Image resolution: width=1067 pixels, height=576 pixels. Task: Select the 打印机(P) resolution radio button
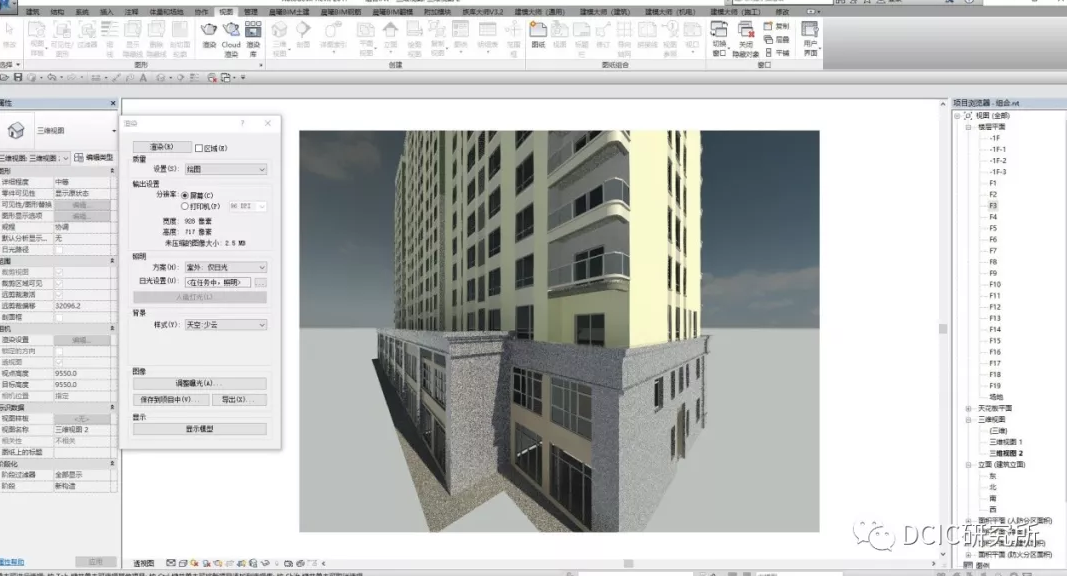pyautogui.click(x=185, y=206)
